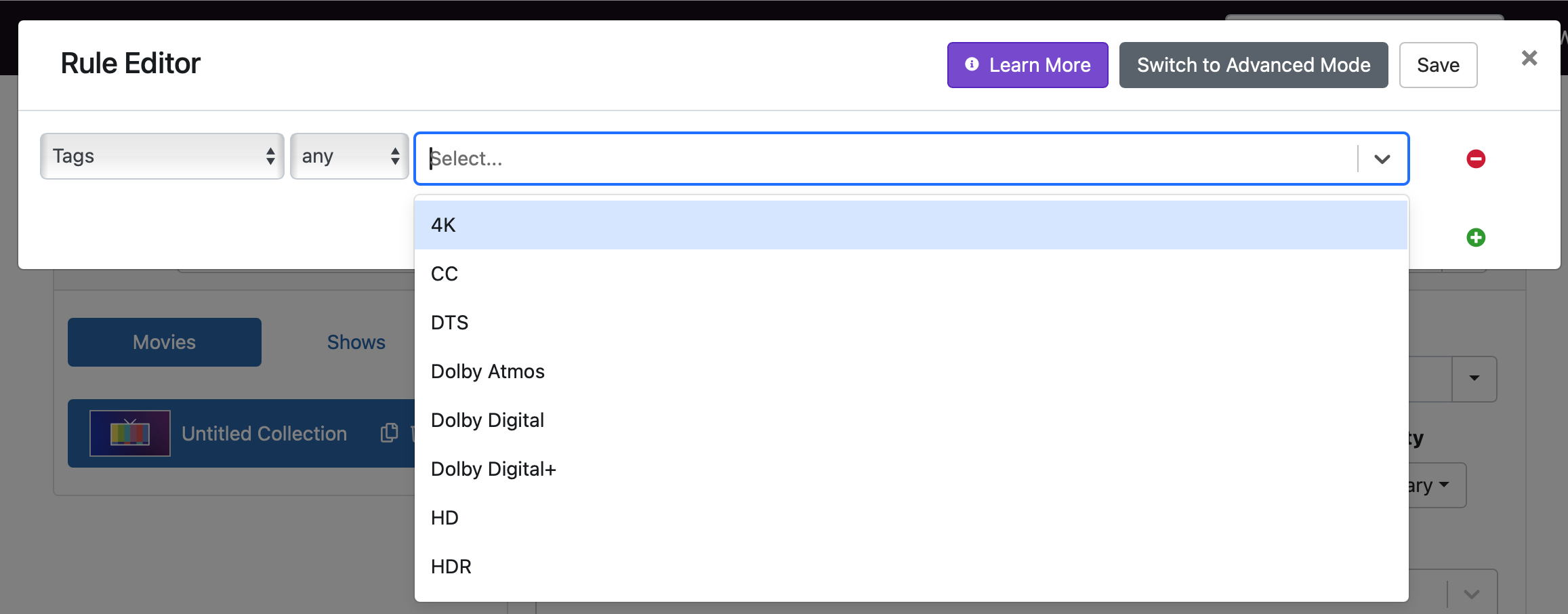
Task: Choose DTS from the tag list
Action: point(450,323)
